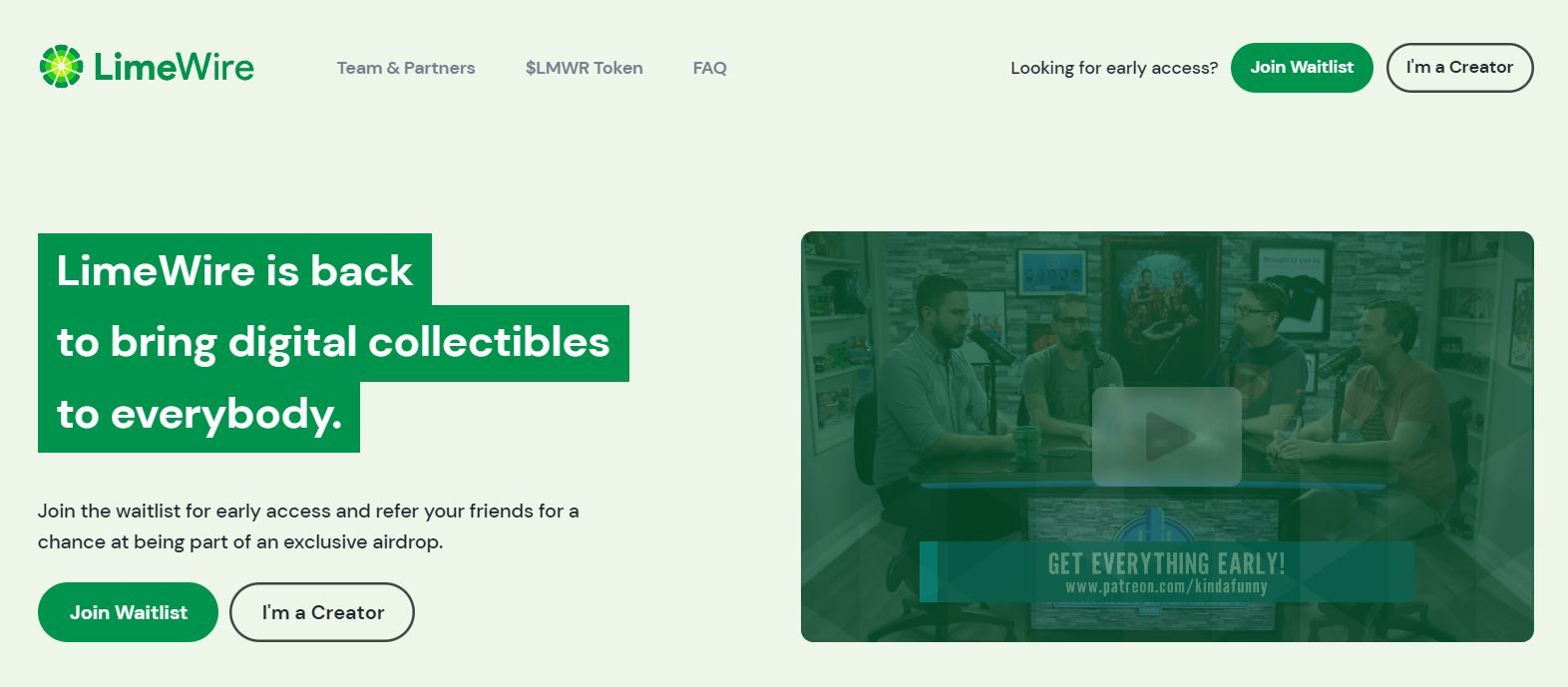The image size is (1568, 687).
Task: Select I'm a Creator in the navigation bar
Action: (x=1459, y=68)
